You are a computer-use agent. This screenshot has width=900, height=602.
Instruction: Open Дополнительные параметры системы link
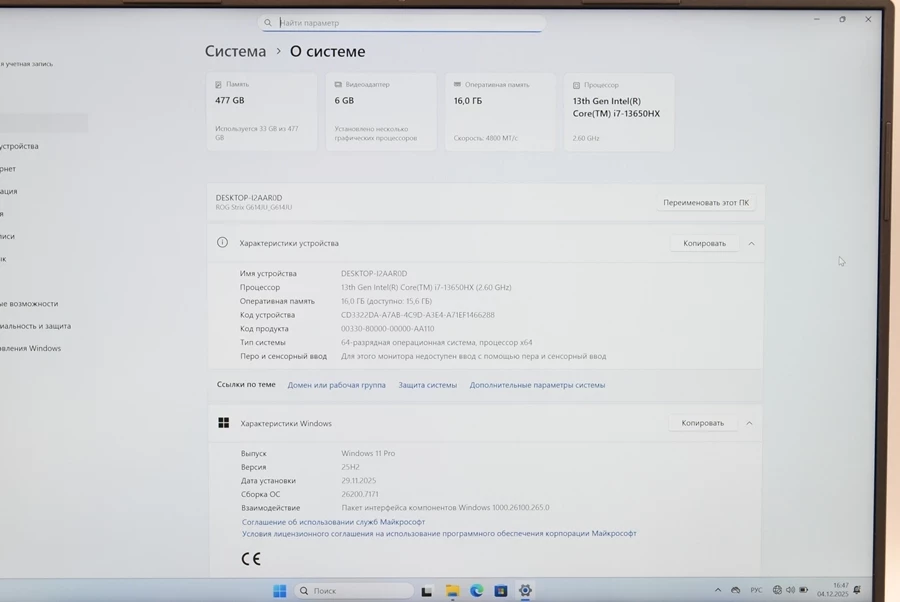pyautogui.click(x=537, y=385)
